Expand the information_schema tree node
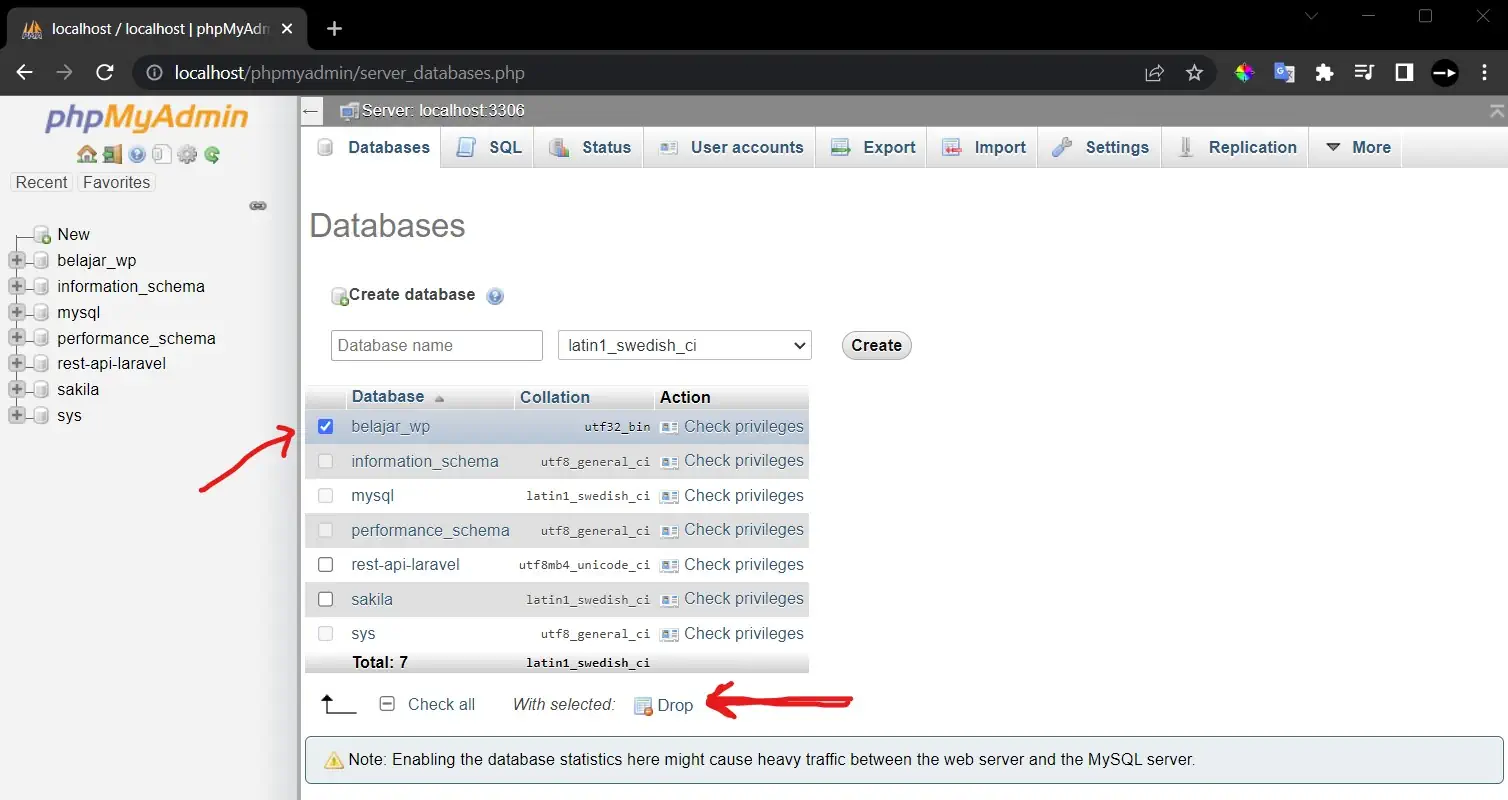The width and height of the screenshot is (1508, 800). tap(16, 287)
